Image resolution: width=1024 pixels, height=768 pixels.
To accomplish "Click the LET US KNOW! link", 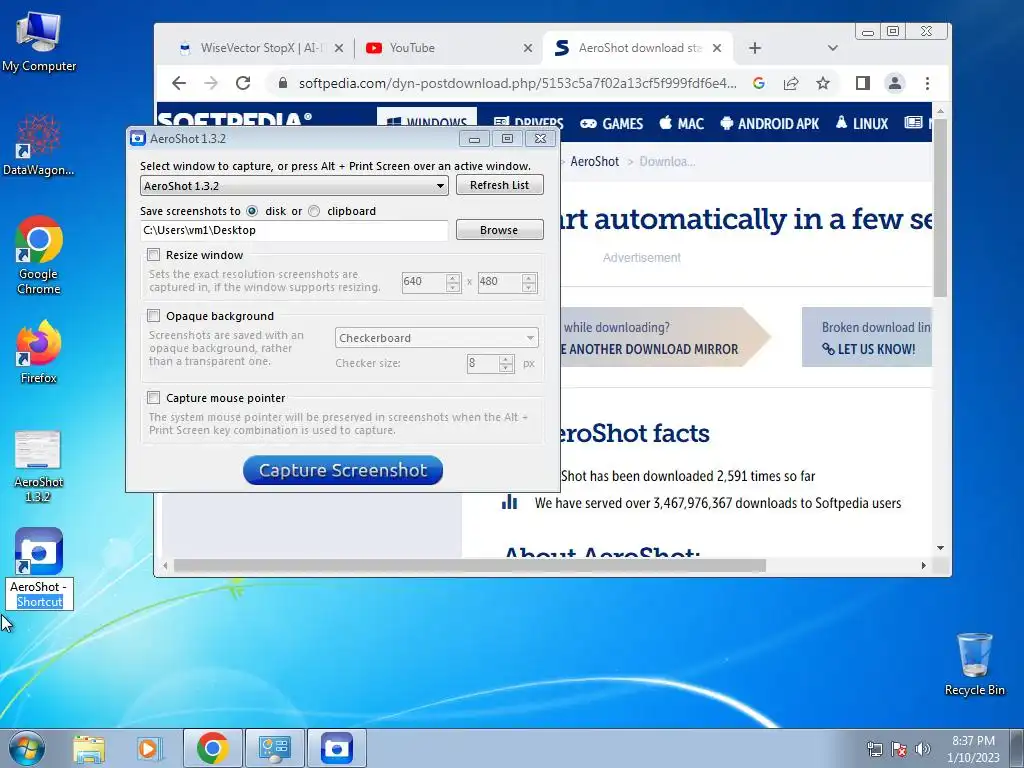I will (869, 349).
